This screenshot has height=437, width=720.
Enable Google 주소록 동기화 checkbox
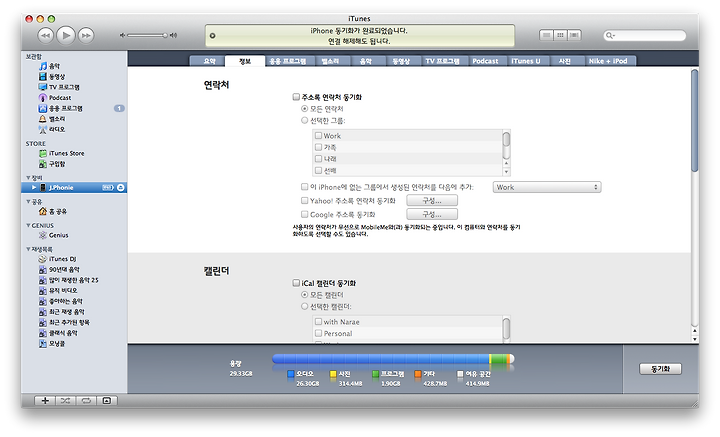pos(304,214)
